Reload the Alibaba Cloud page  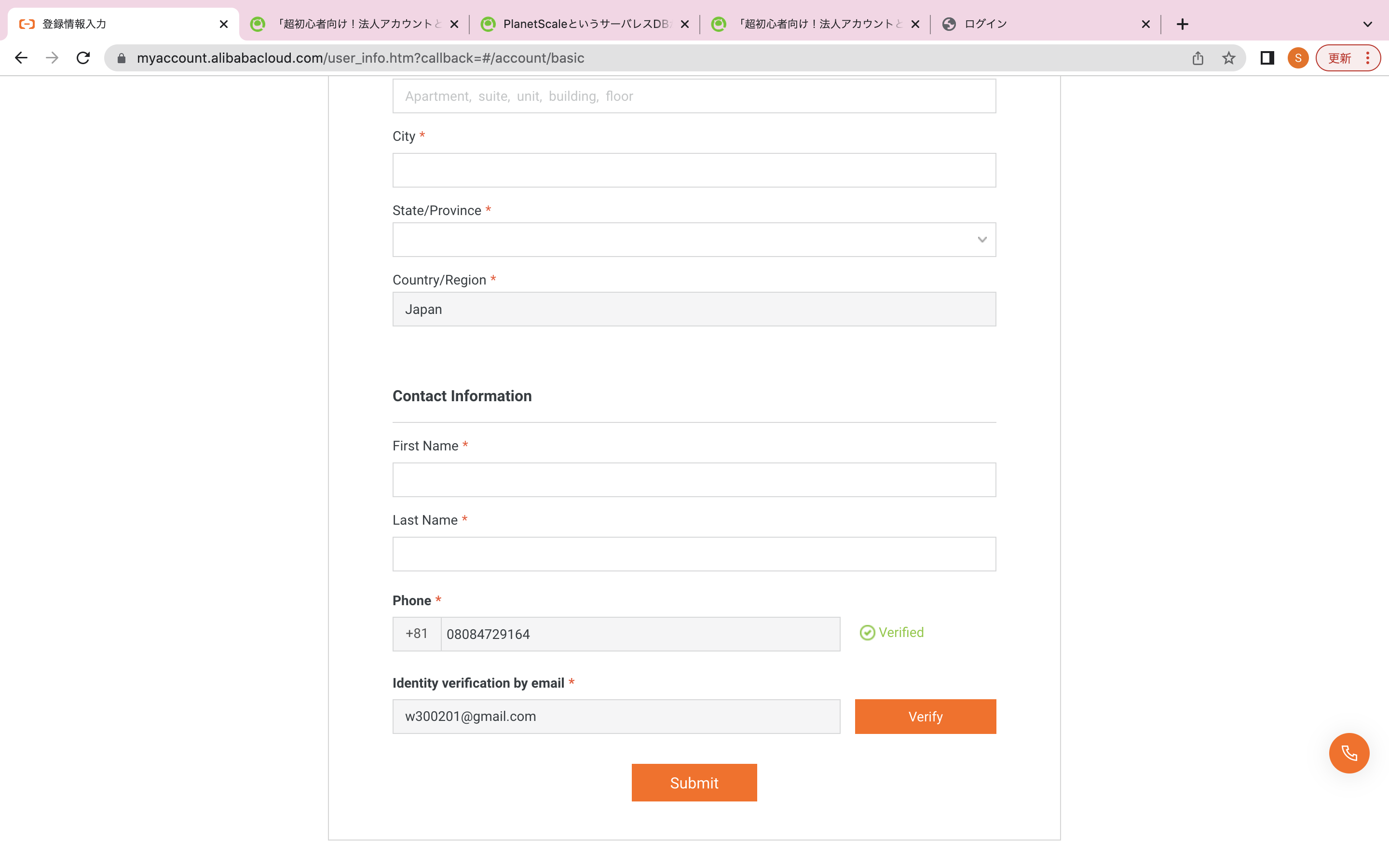click(x=83, y=58)
